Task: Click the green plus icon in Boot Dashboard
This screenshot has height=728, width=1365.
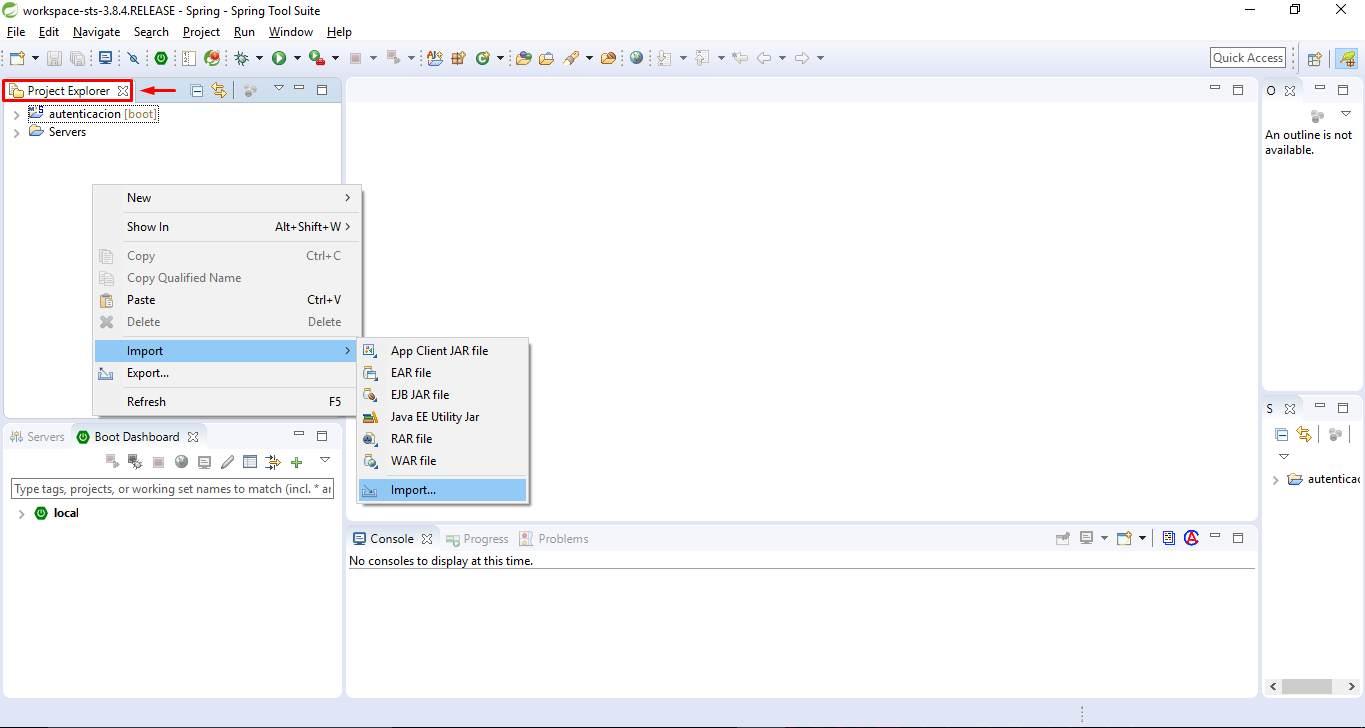Action: click(x=296, y=462)
